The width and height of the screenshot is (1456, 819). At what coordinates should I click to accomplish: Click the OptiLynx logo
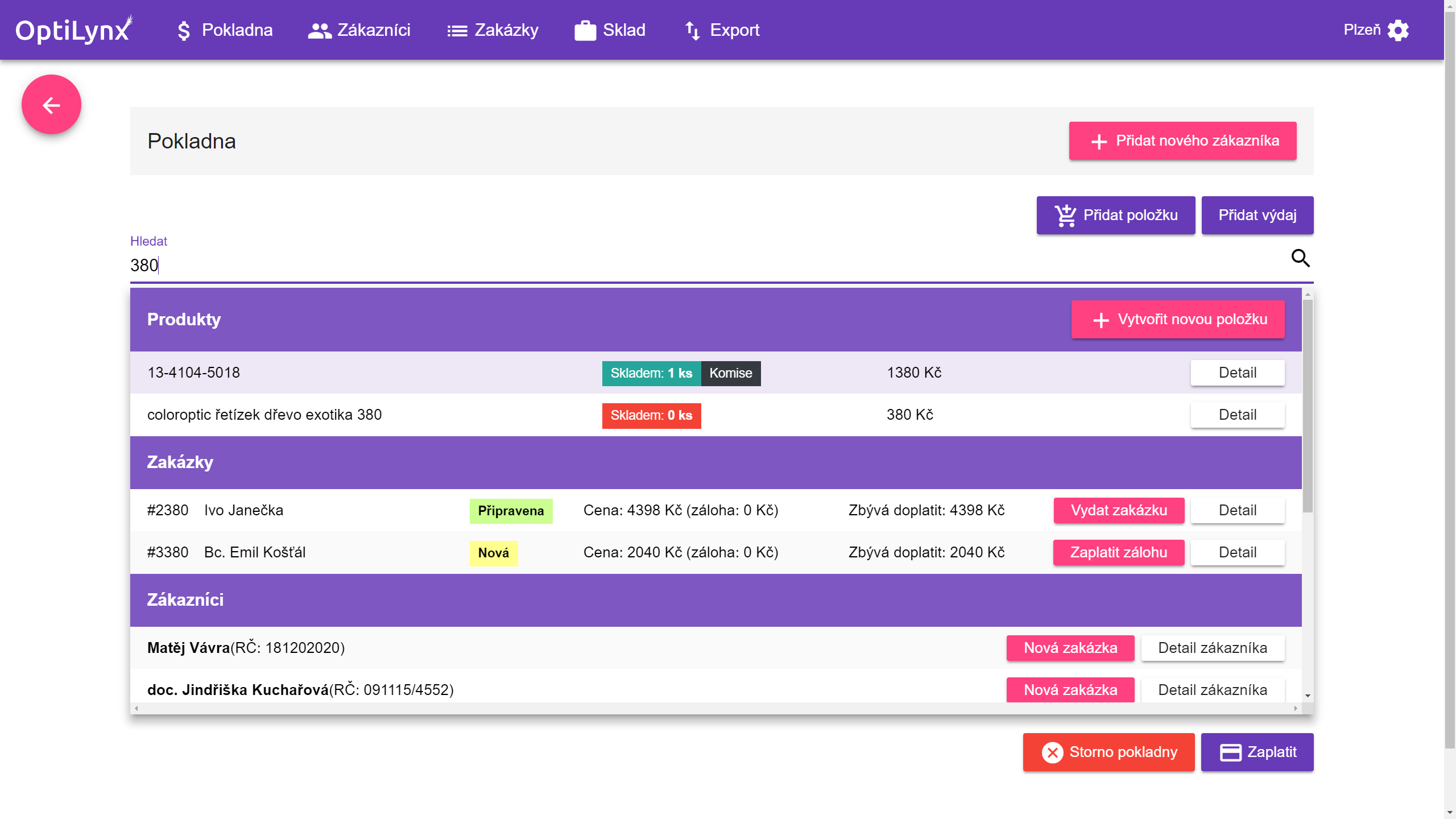coord(74,30)
